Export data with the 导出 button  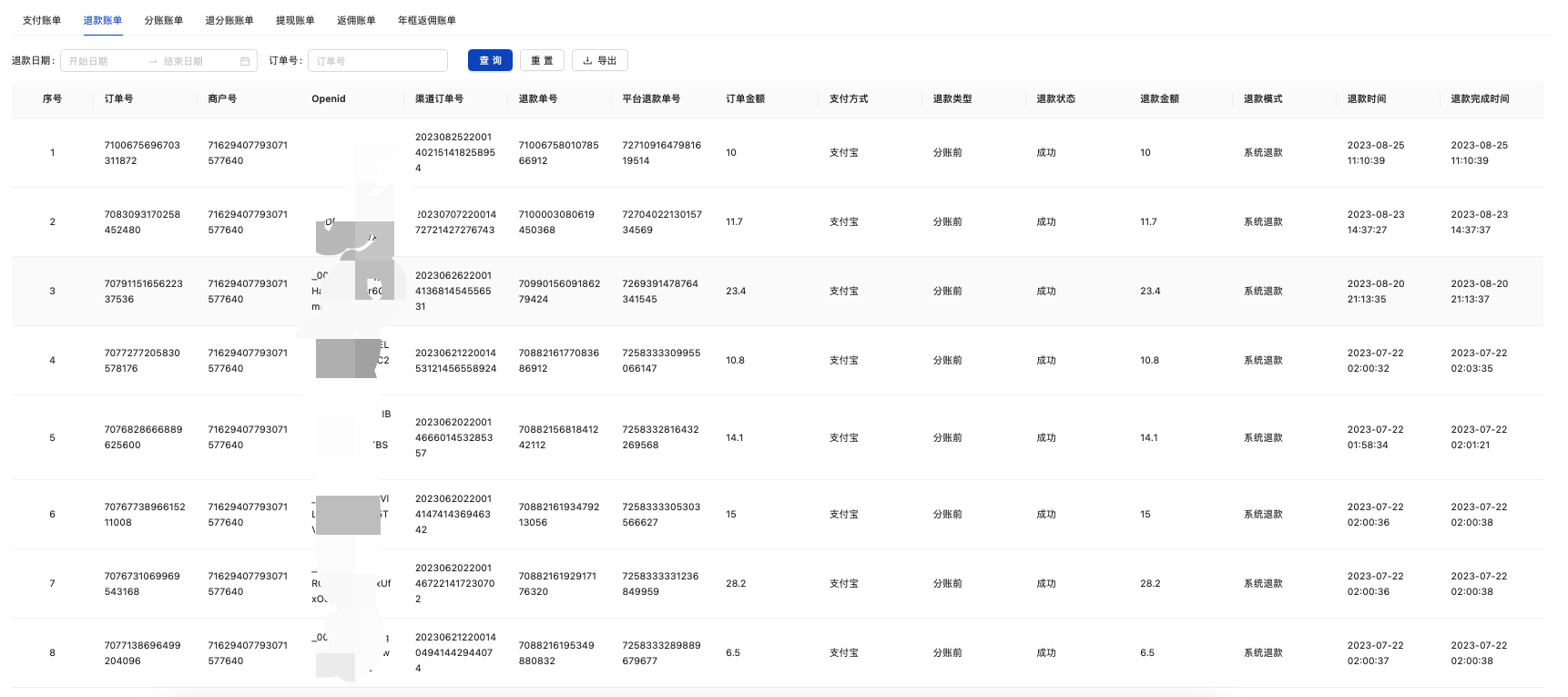coord(600,60)
